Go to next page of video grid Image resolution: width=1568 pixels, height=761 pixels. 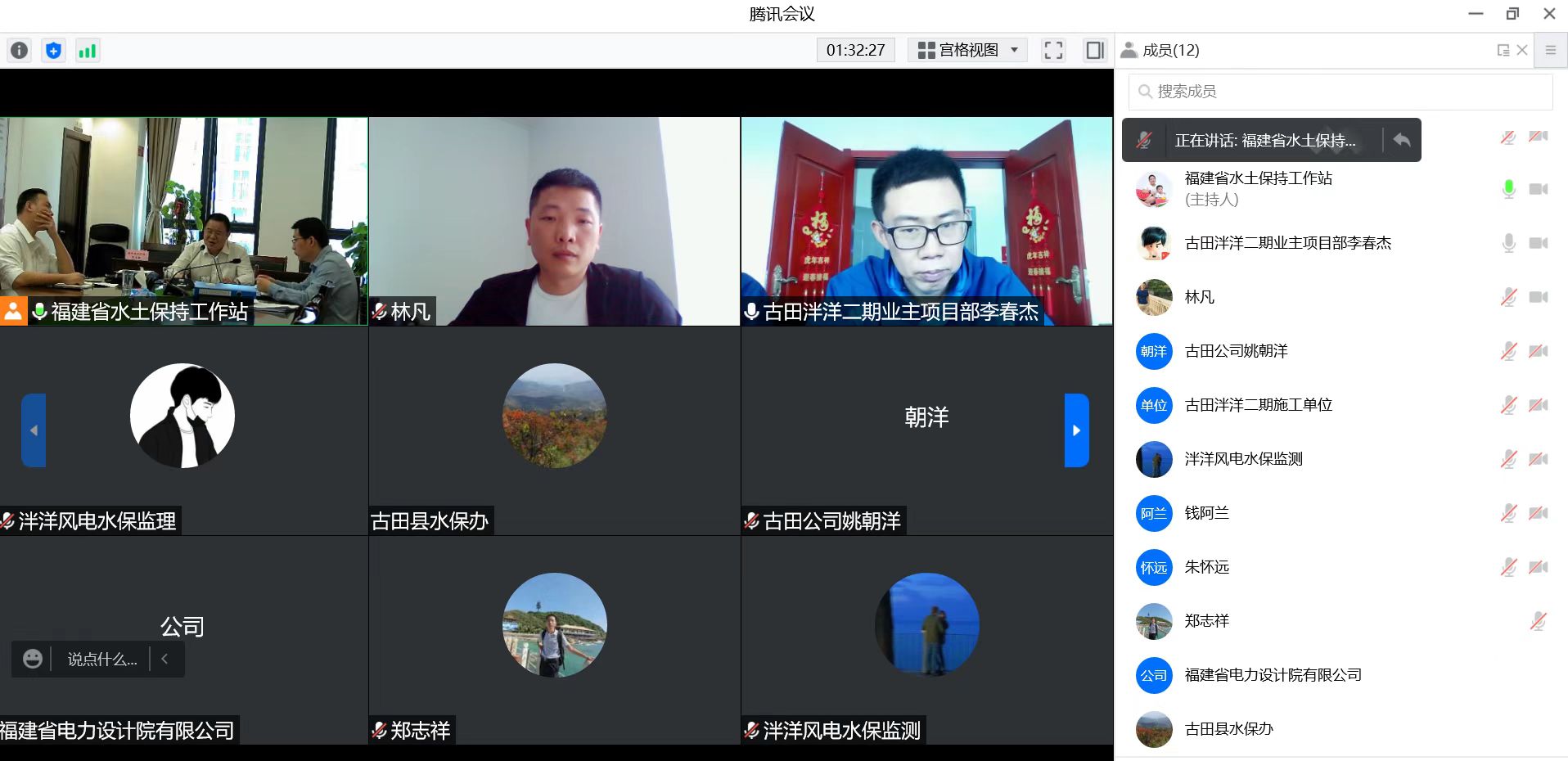coord(1076,430)
